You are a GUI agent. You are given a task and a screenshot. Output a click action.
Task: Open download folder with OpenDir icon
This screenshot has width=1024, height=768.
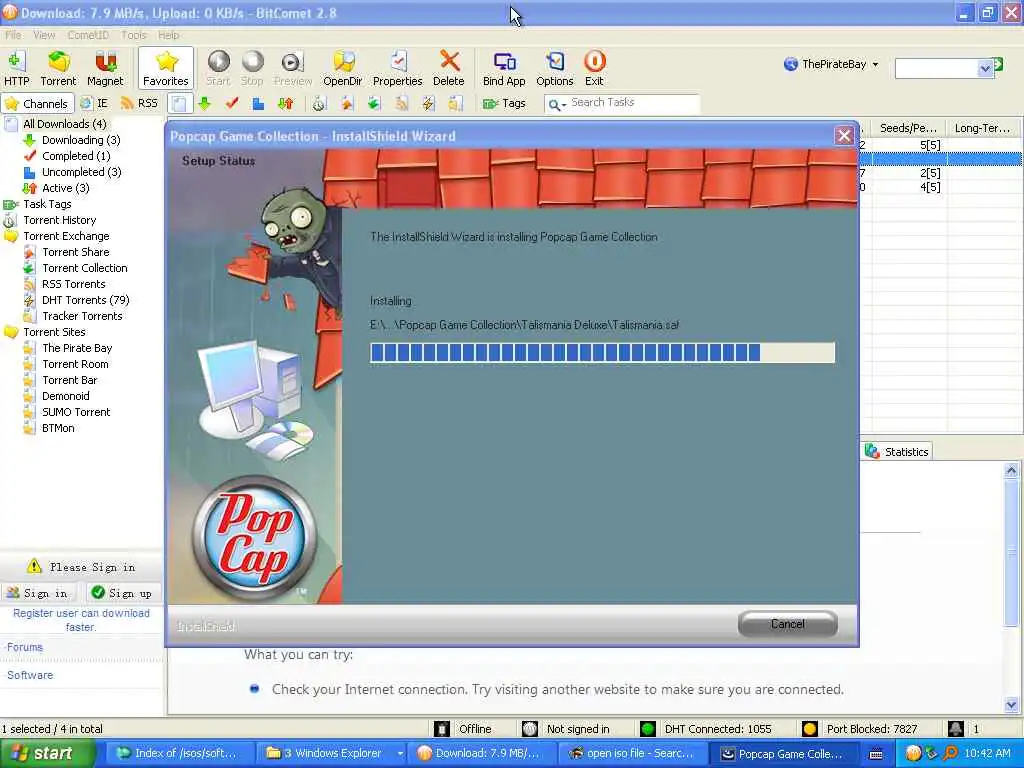[342, 68]
